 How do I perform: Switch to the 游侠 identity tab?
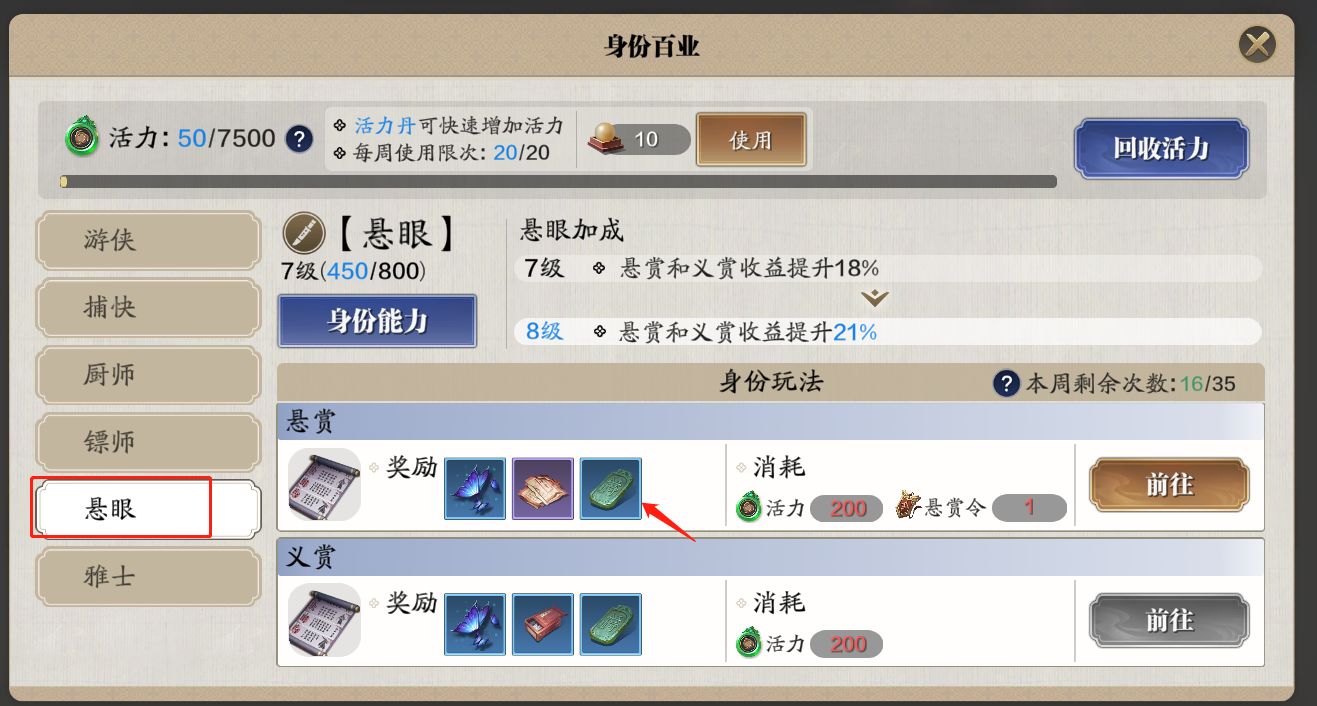[x=148, y=240]
